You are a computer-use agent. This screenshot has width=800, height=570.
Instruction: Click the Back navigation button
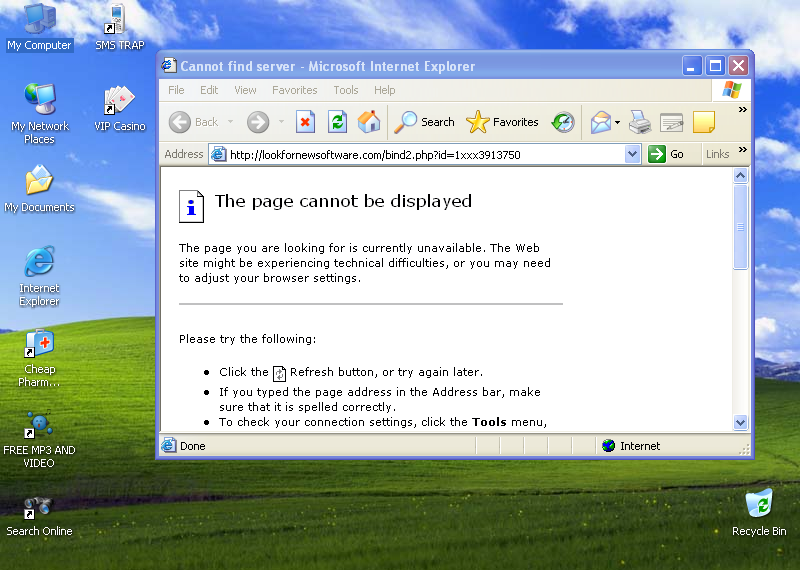(194, 122)
